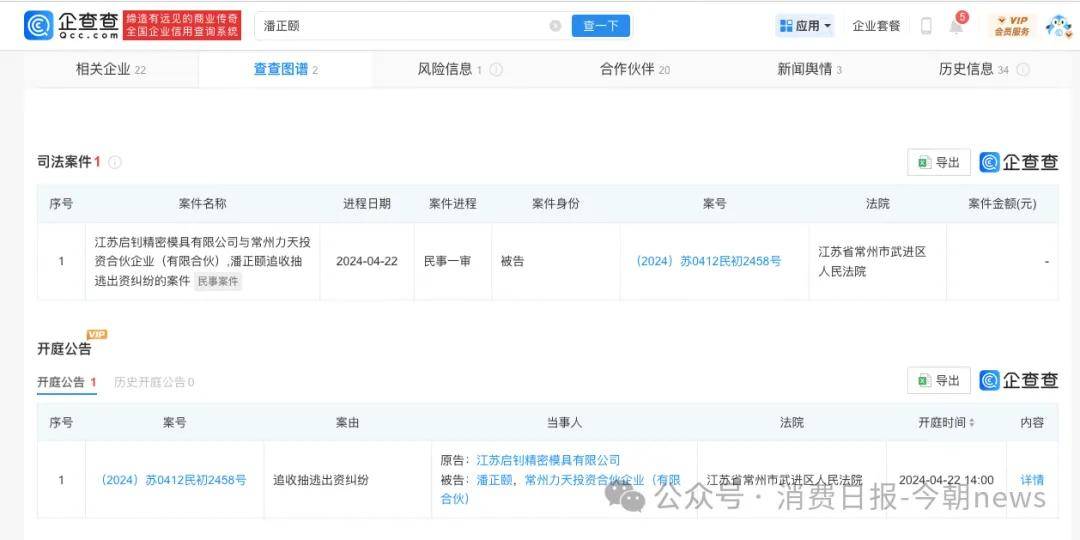
Task: Open VIP member service badge
Action: [1012, 26]
